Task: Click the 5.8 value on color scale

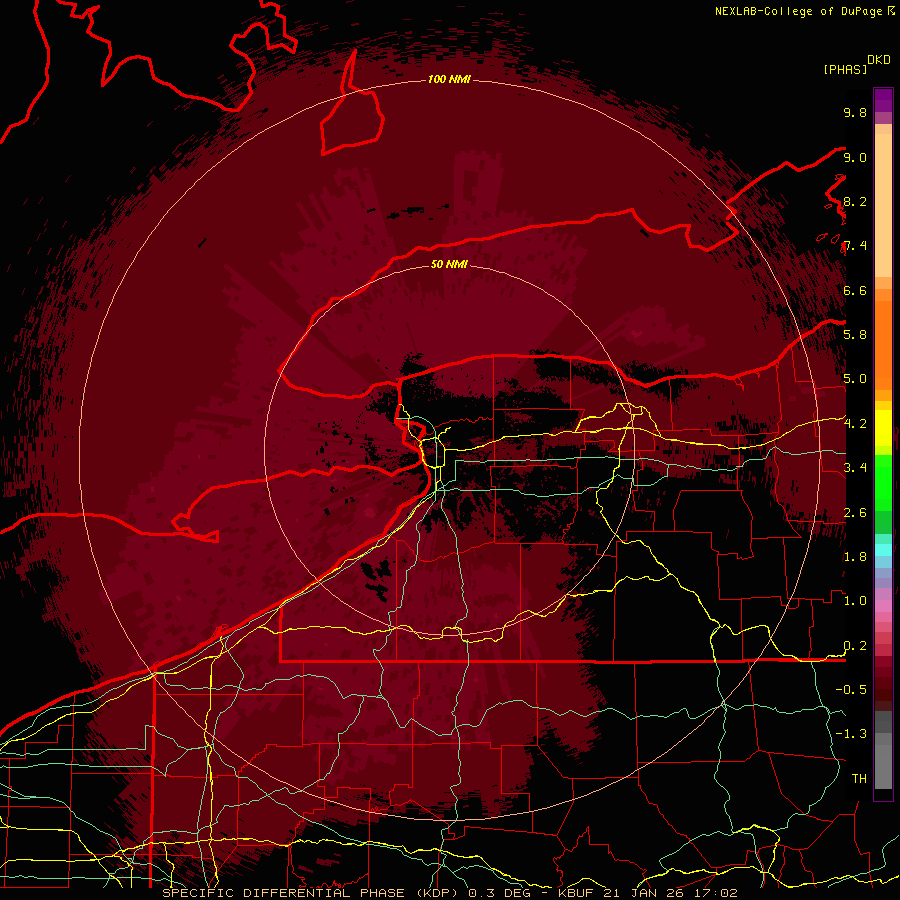Action: click(x=855, y=334)
